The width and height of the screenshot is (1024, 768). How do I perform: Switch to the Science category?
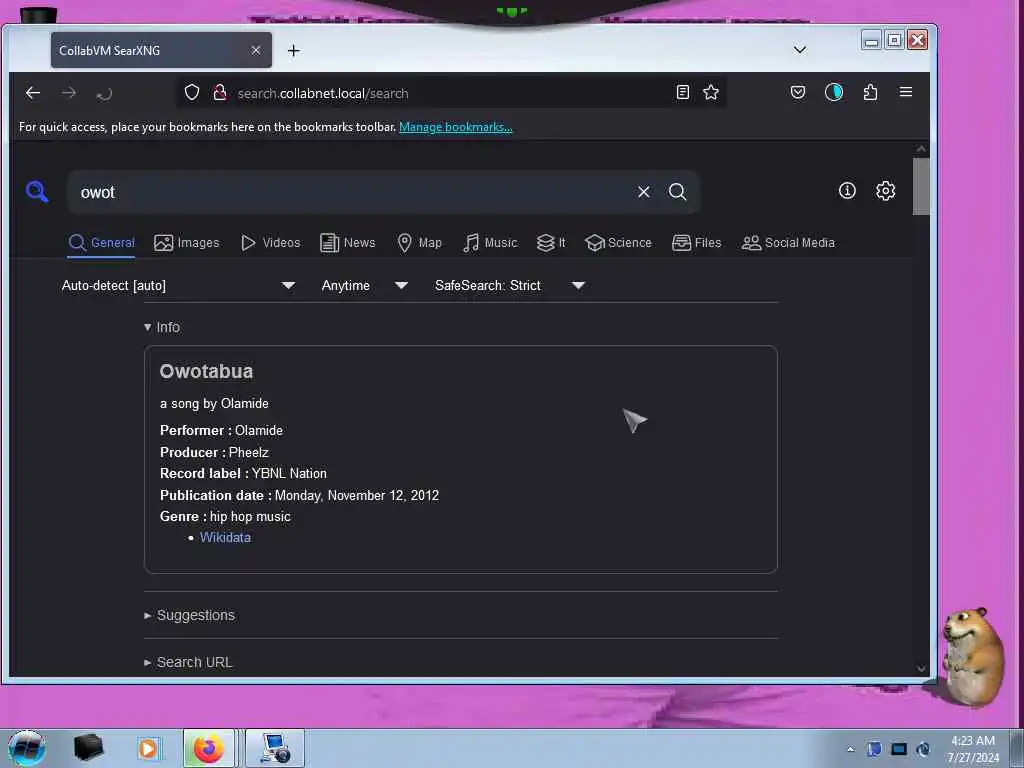[x=618, y=243]
